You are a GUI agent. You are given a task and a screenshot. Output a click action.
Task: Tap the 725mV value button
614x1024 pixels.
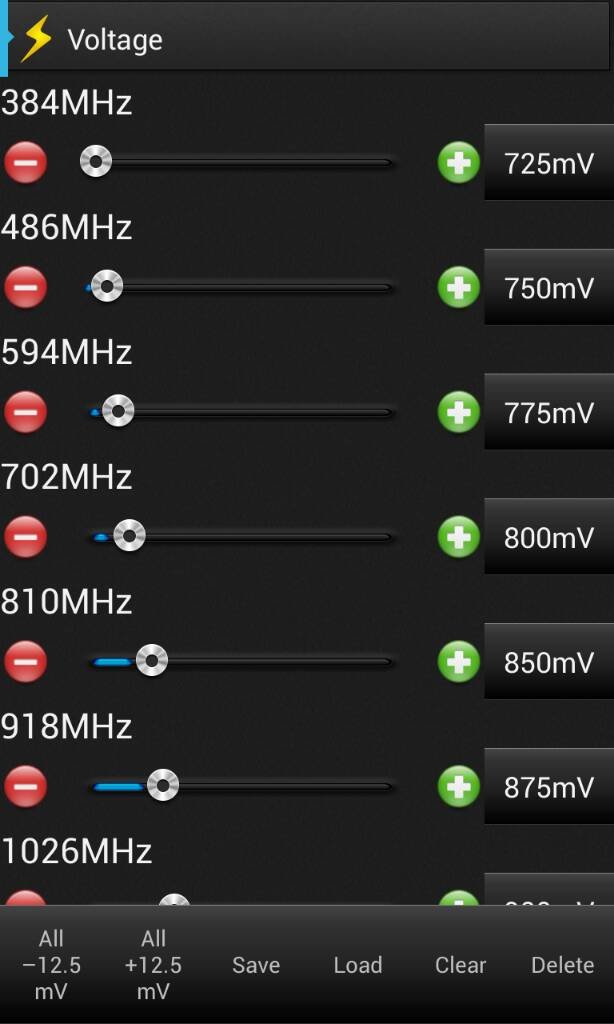tap(549, 162)
